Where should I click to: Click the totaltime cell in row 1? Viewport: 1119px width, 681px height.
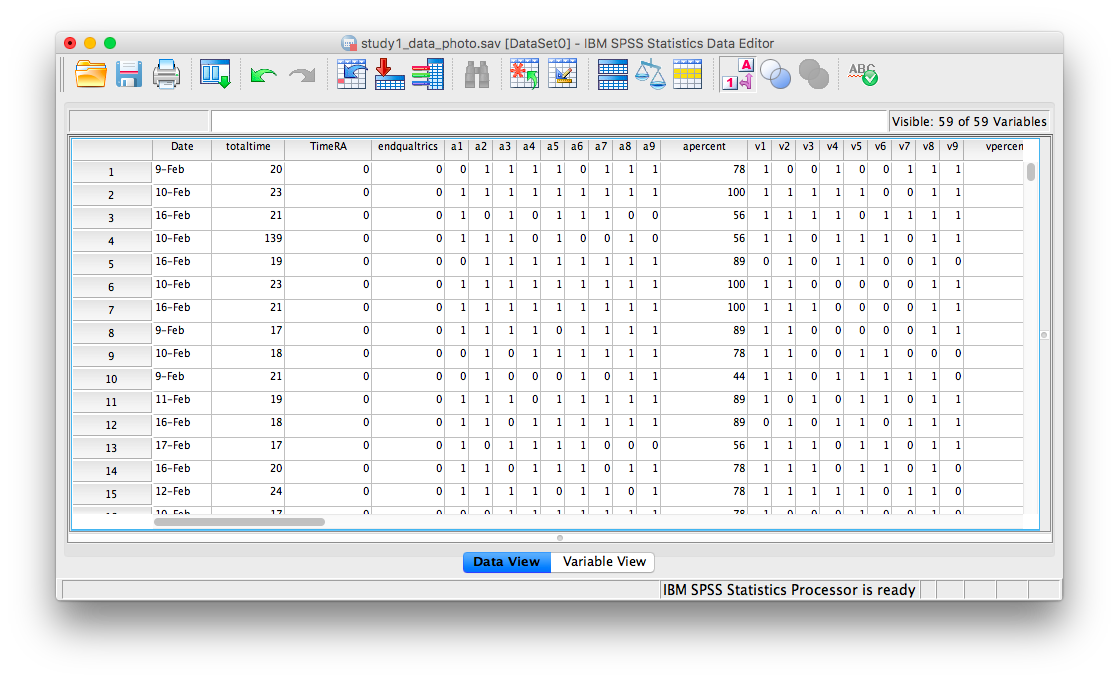[x=248, y=170]
